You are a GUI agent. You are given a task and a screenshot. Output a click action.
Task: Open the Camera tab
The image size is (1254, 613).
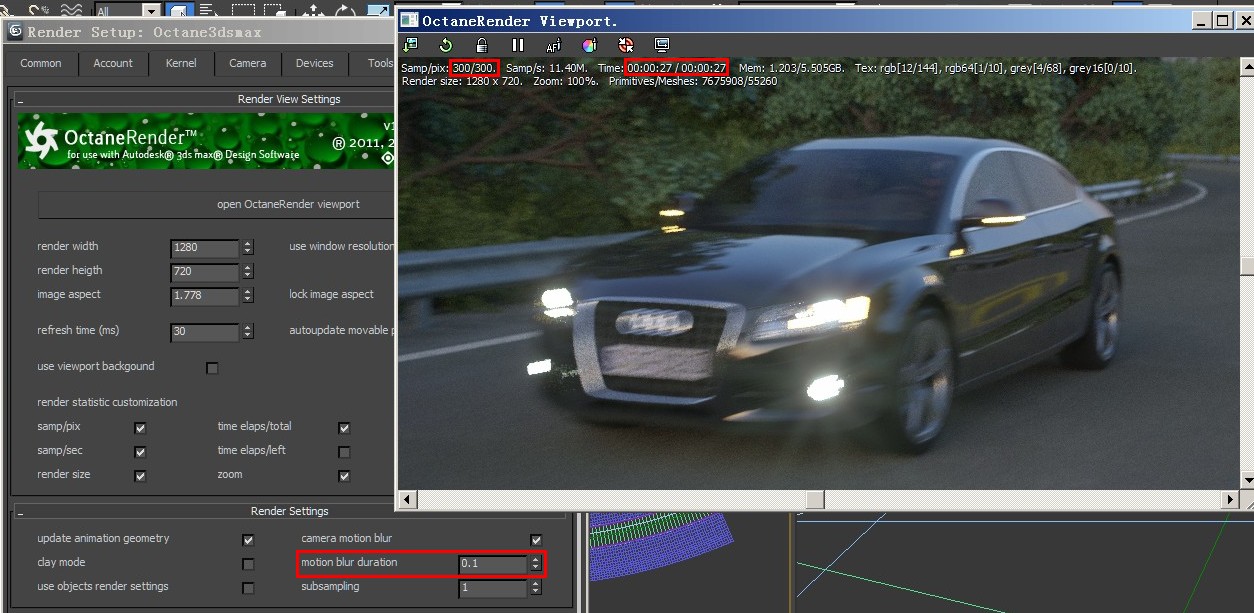pos(248,63)
